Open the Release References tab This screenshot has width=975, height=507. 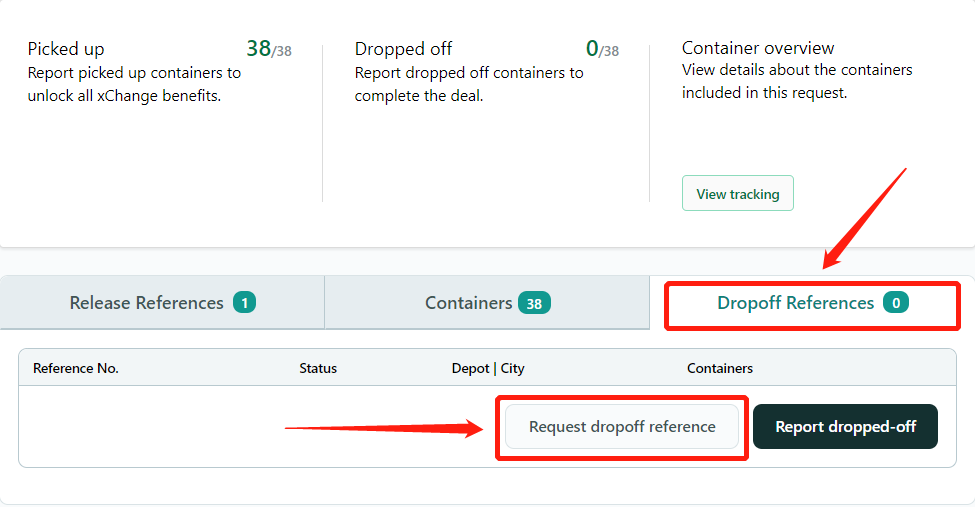[162, 303]
